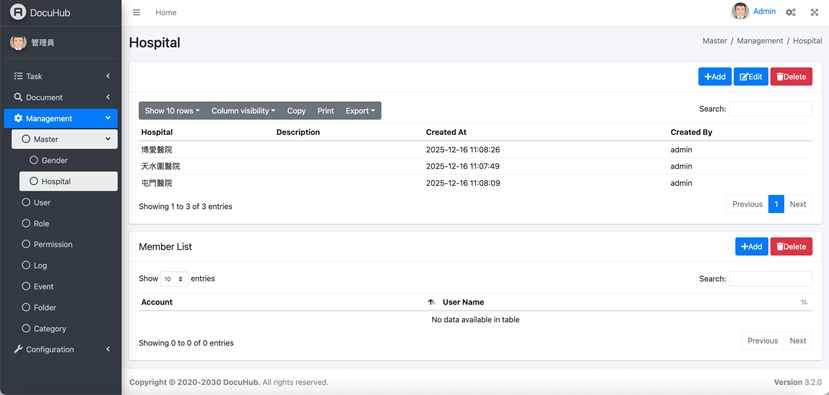
Task: Open the Export dropdown
Action: [x=360, y=111]
